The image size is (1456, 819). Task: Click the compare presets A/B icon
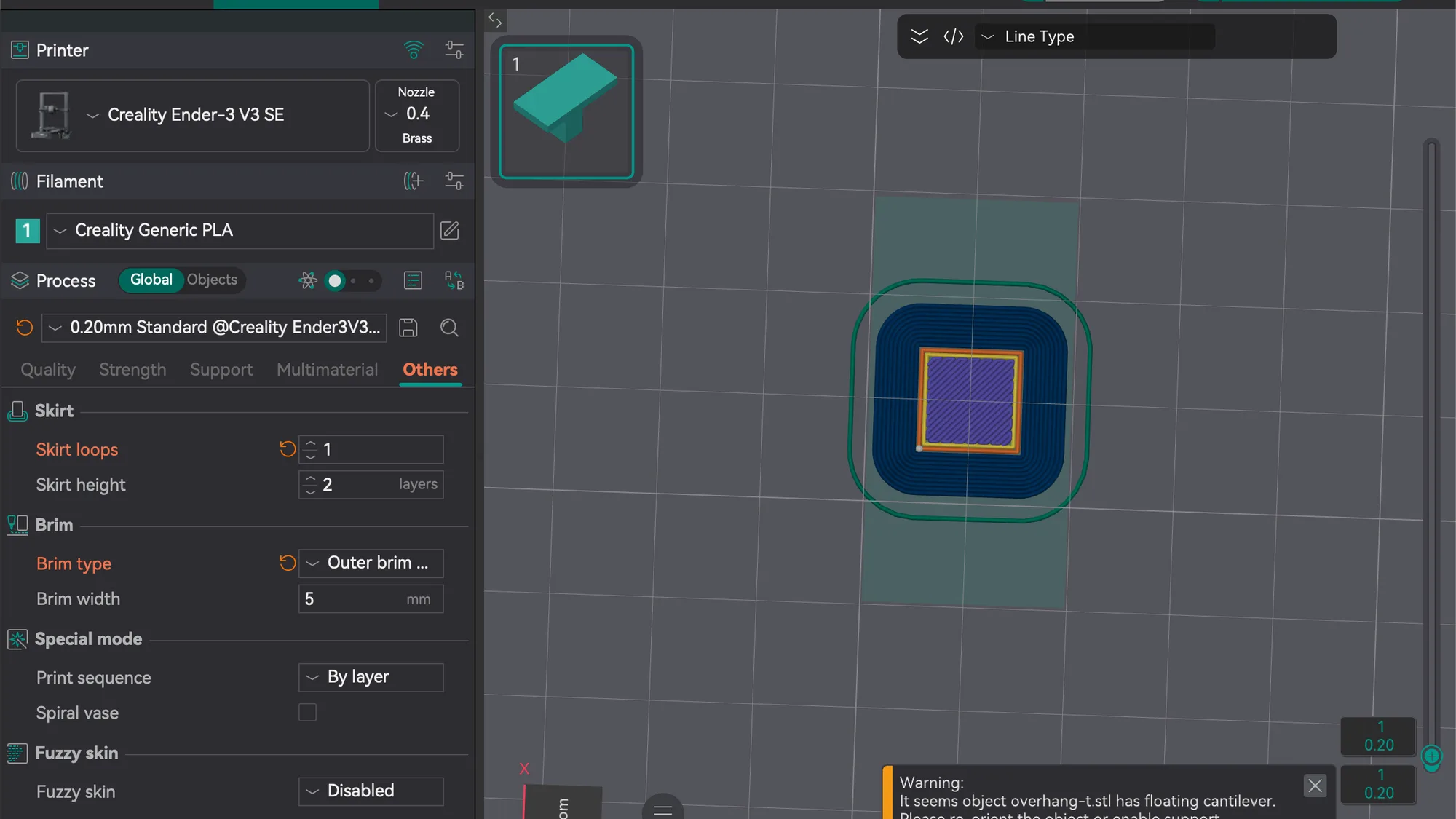[x=454, y=280]
